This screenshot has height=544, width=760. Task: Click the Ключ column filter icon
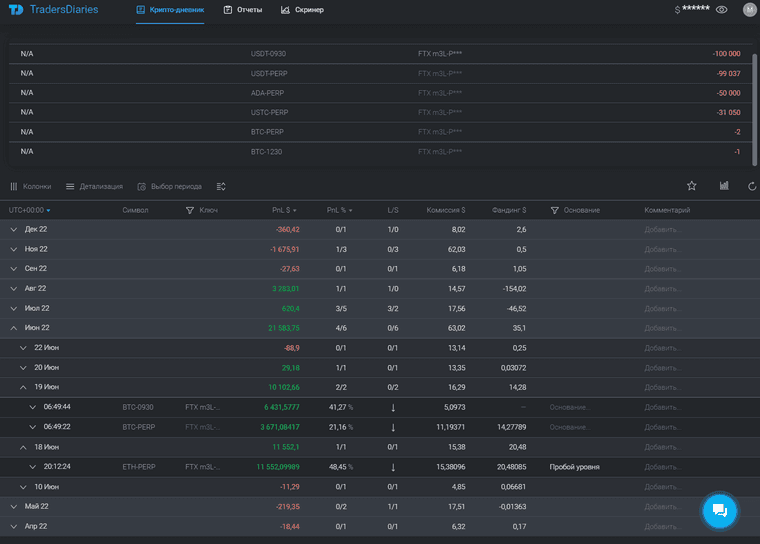190,210
